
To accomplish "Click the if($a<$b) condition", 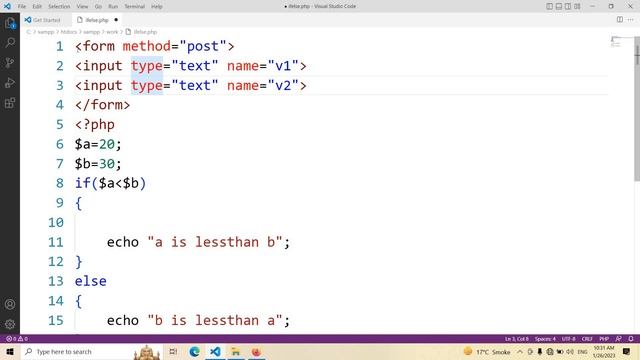I will coord(110,183).
